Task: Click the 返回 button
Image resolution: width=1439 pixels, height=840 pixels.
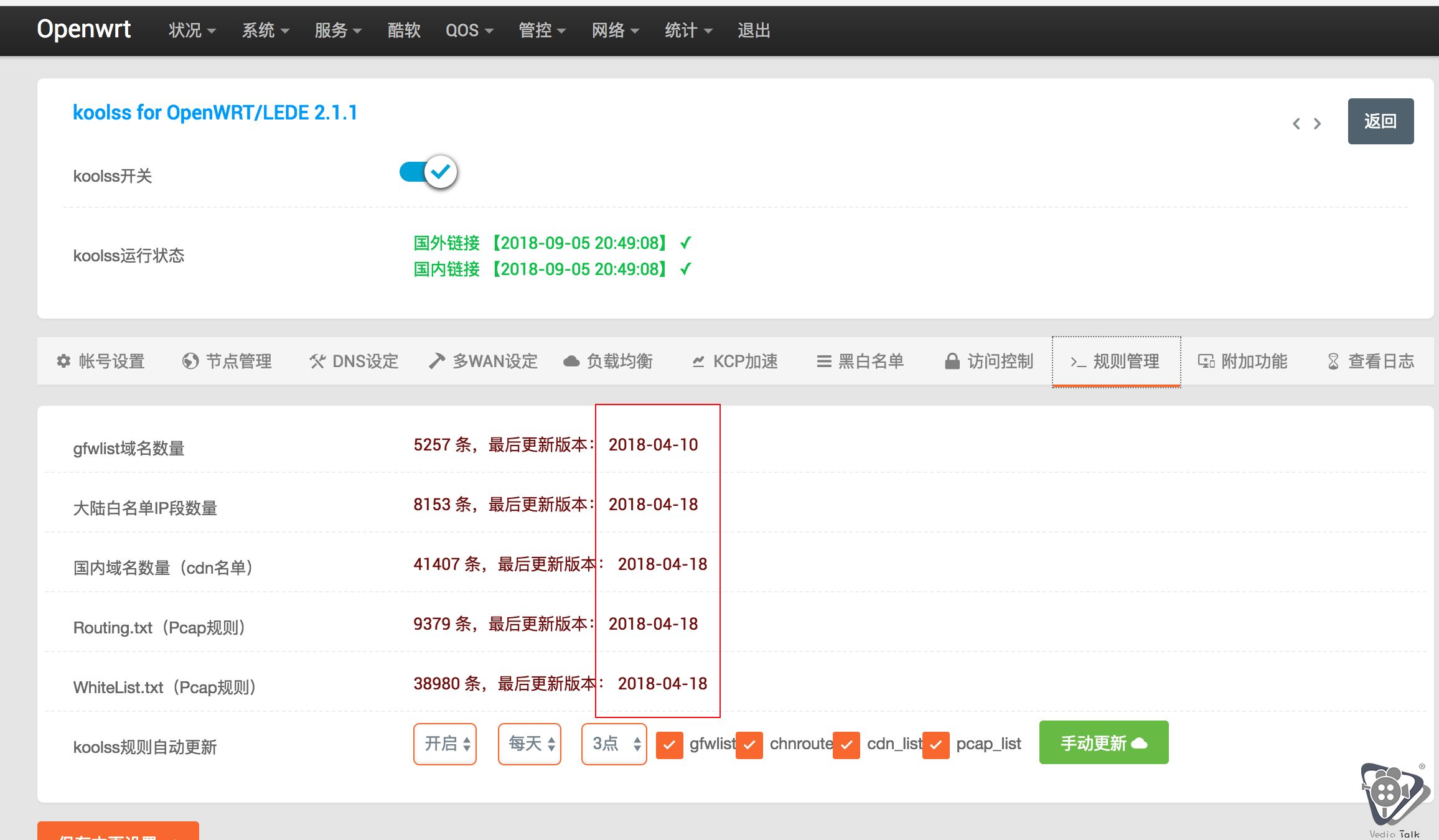Action: [1380, 121]
